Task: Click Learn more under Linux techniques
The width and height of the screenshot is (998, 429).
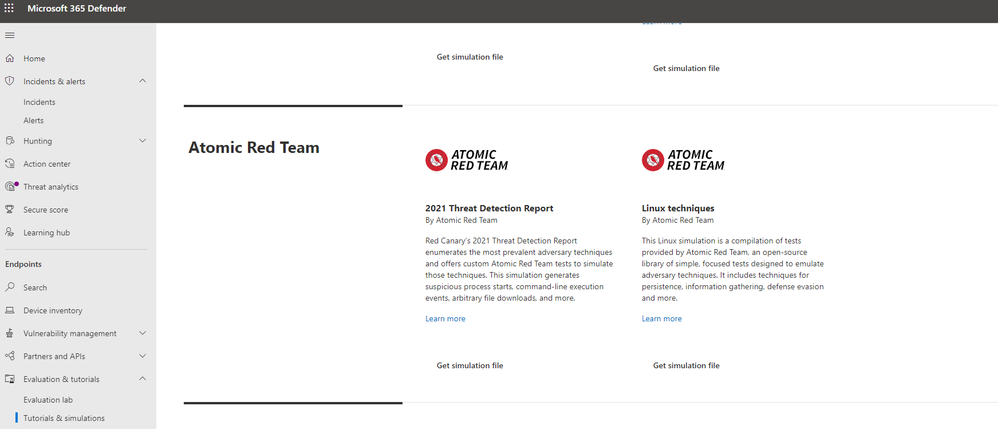Action: tap(661, 318)
